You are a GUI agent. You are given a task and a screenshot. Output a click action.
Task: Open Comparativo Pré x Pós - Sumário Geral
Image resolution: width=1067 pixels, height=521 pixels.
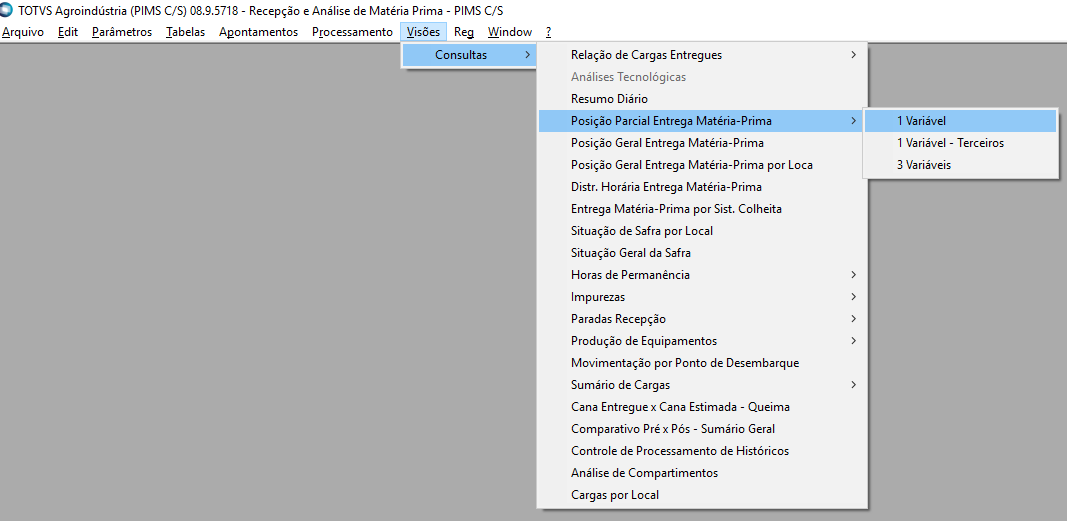pos(702,428)
